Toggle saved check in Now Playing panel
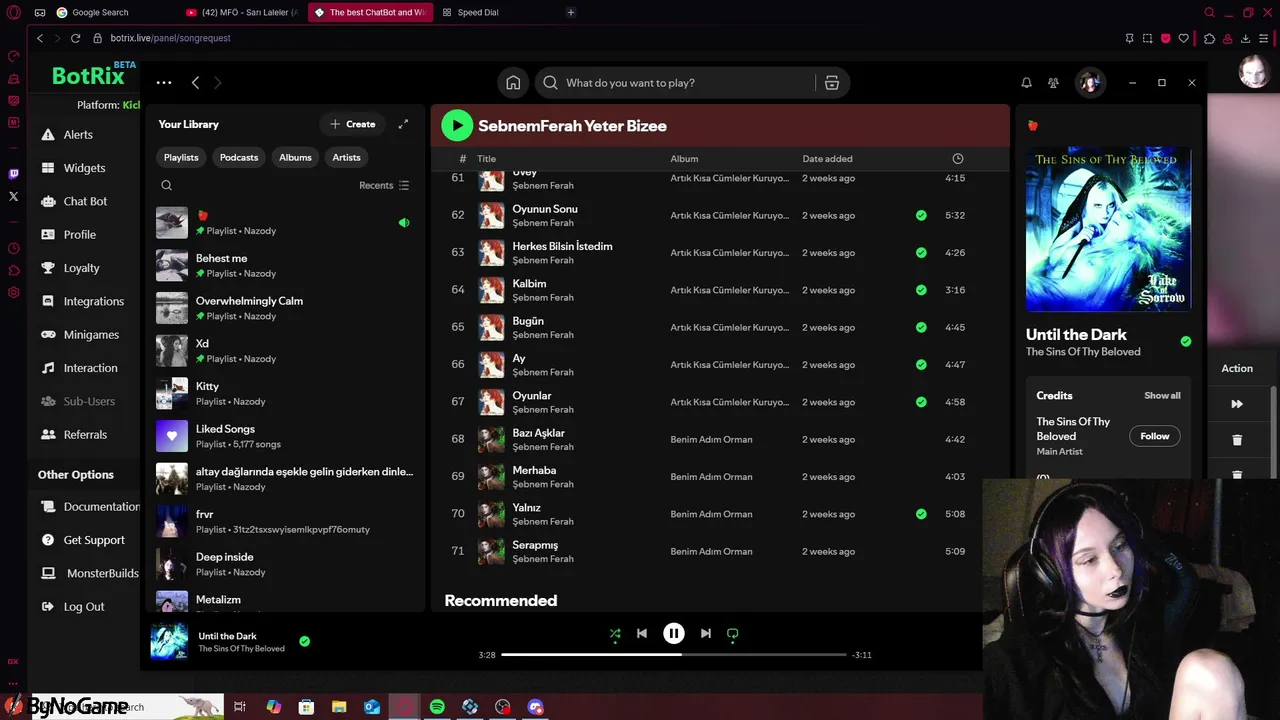 1186,342
